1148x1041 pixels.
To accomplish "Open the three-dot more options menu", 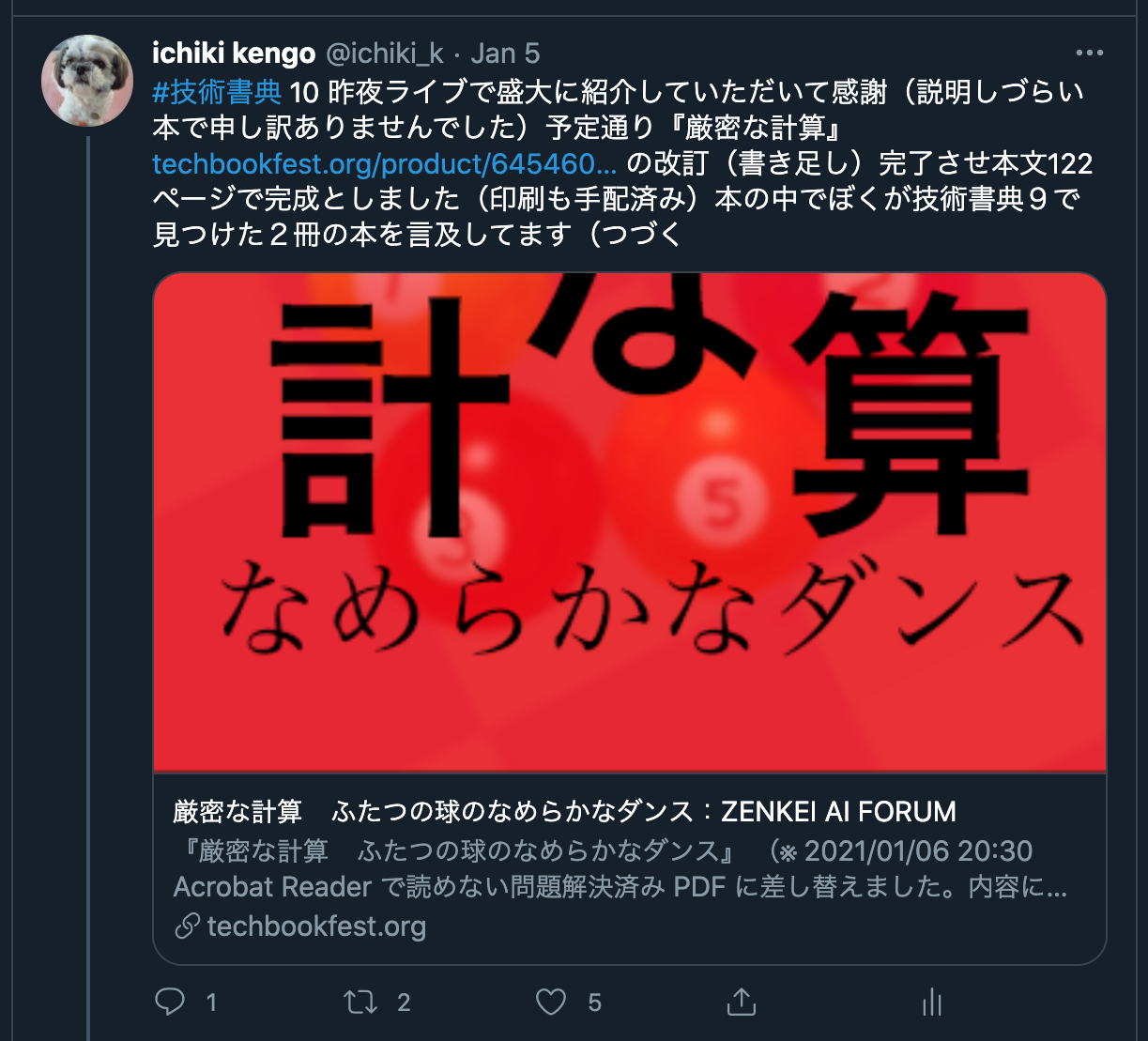I will (1090, 54).
